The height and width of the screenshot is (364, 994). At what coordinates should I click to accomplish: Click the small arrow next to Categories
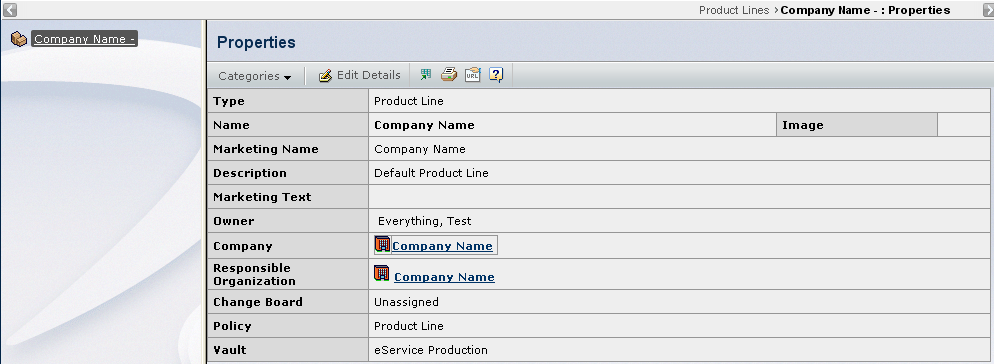287,77
